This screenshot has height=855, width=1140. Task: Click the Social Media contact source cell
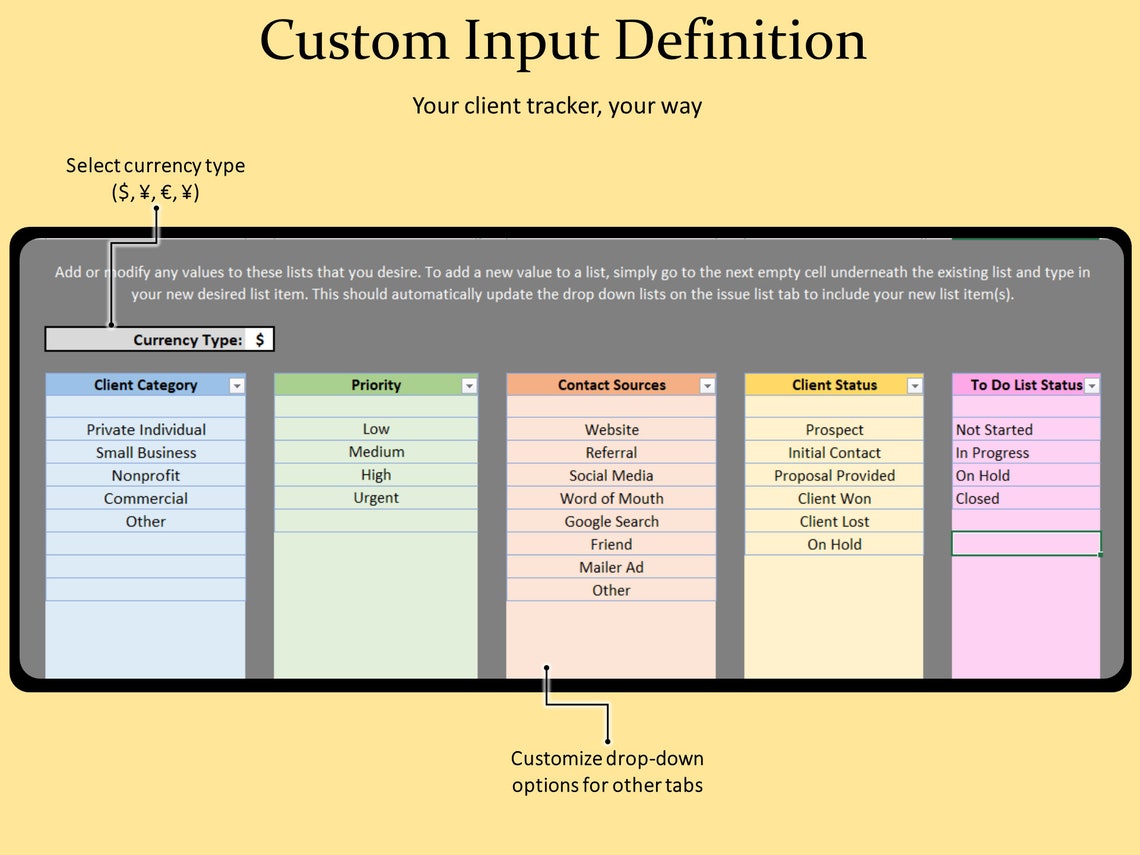click(x=611, y=475)
